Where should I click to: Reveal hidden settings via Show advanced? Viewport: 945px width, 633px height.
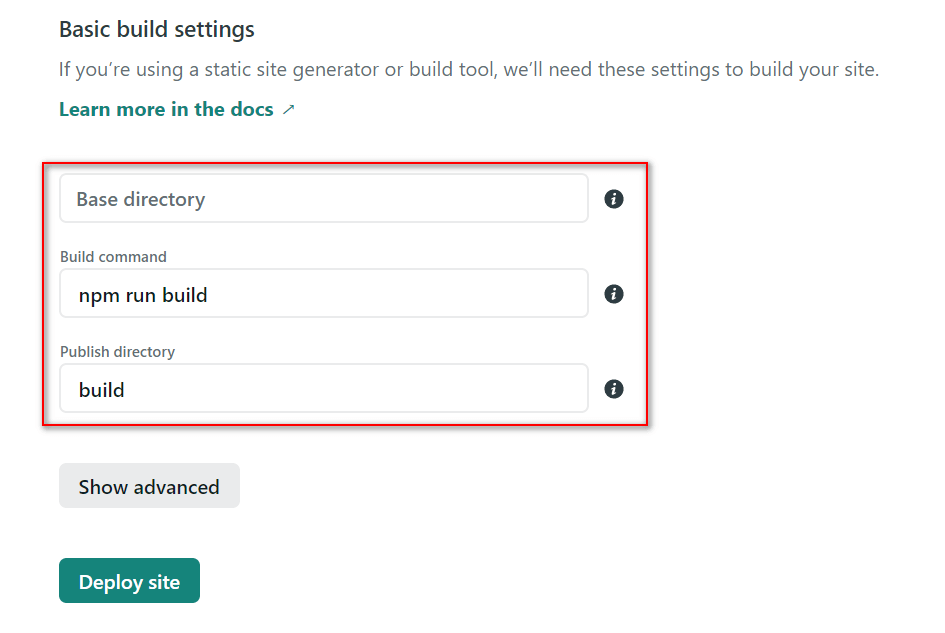point(149,486)
